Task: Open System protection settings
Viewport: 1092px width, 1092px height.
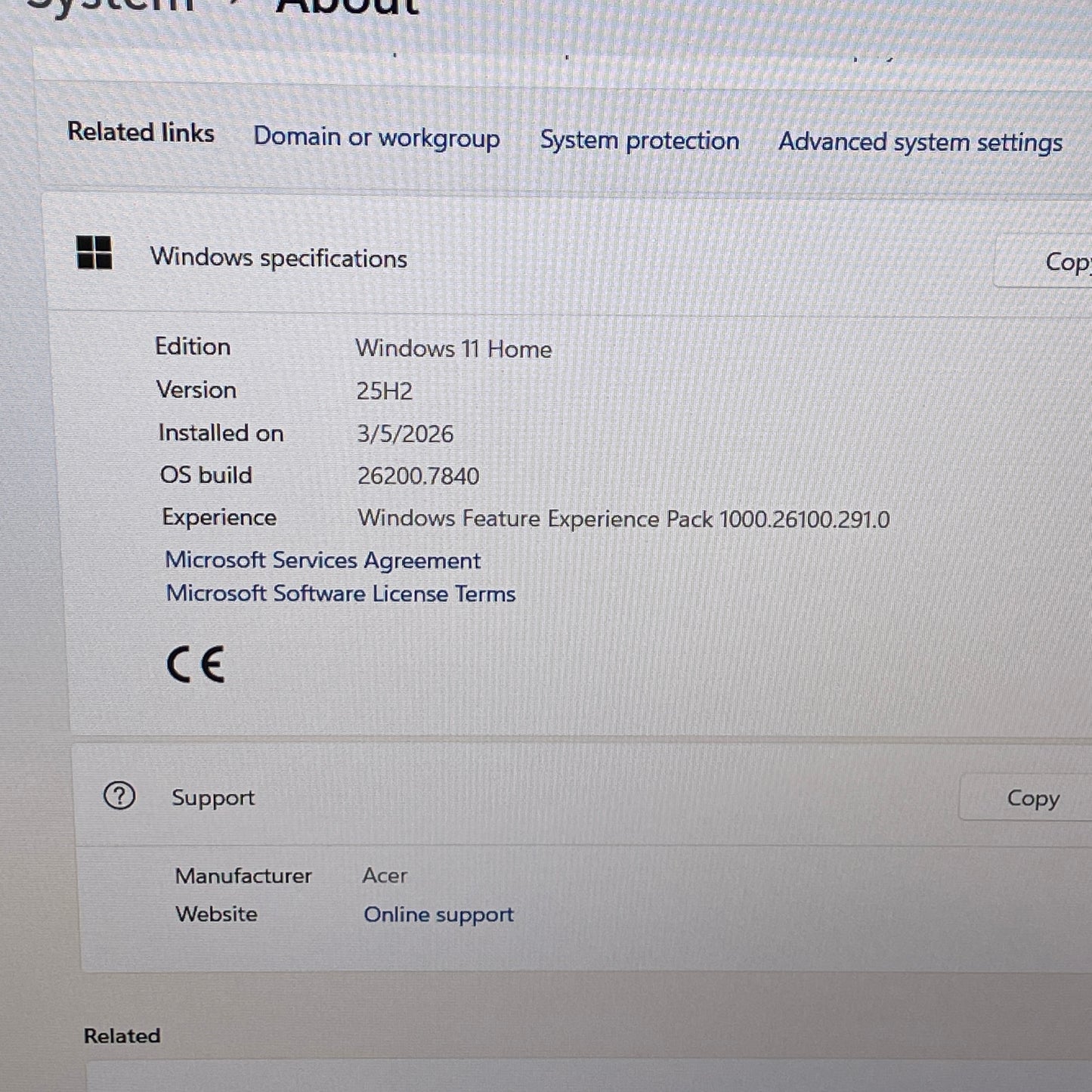Action: (x=639, y=141)
